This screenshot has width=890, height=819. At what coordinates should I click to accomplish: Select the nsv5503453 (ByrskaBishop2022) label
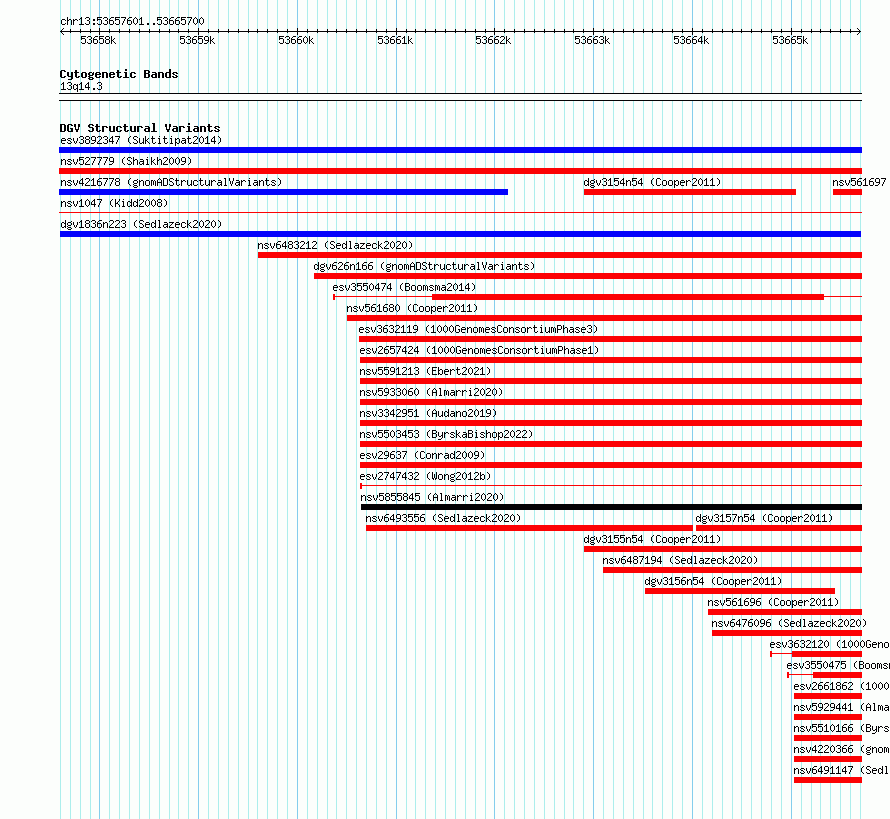tap(446, 434)
